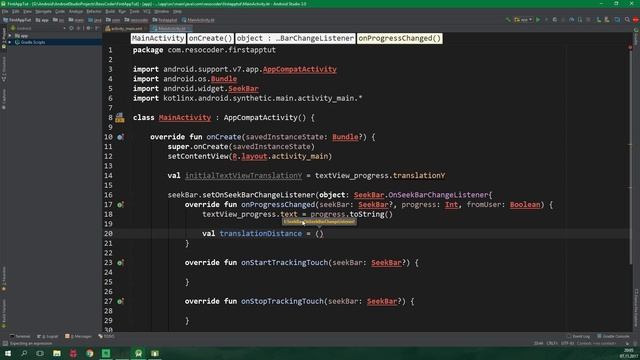The height and width of the screenshot is (360, 640).
Task: Click the red stop-sign icon in toolbar
Action: point(636,20)
